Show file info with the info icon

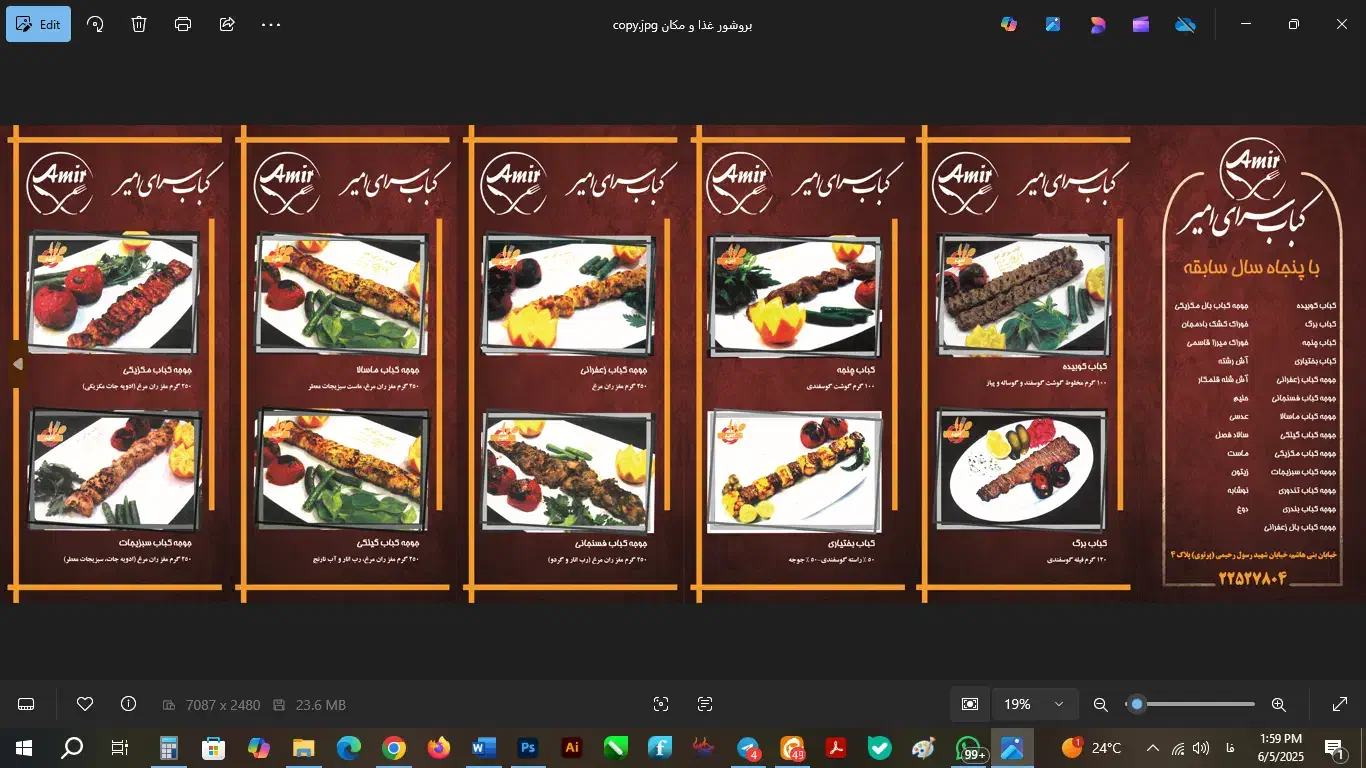pos(128,704)
